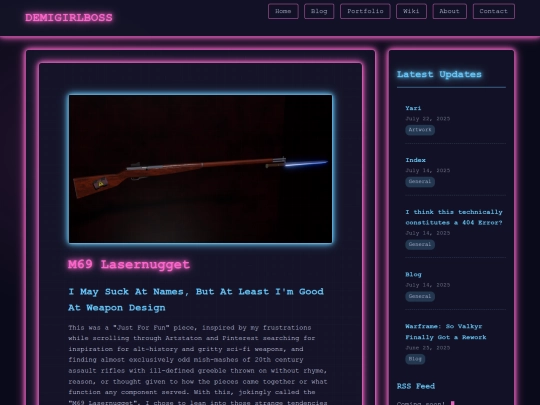The image size is (540, 405).
Task: Select the General tag under 404 Error post
Action: tap(420, 245)
